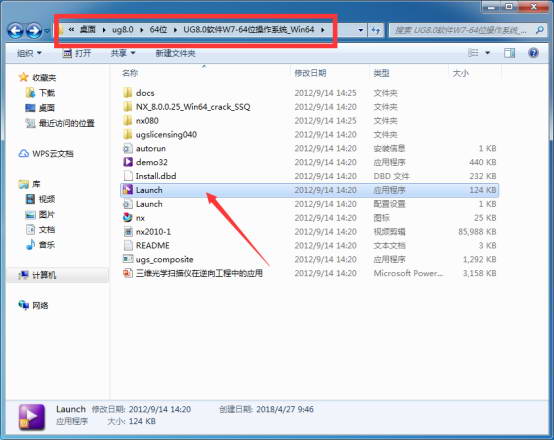Select the nx2010-1 video clip icon
The height and width of the screenshot is (440, 554).
(x=128, y=231)
